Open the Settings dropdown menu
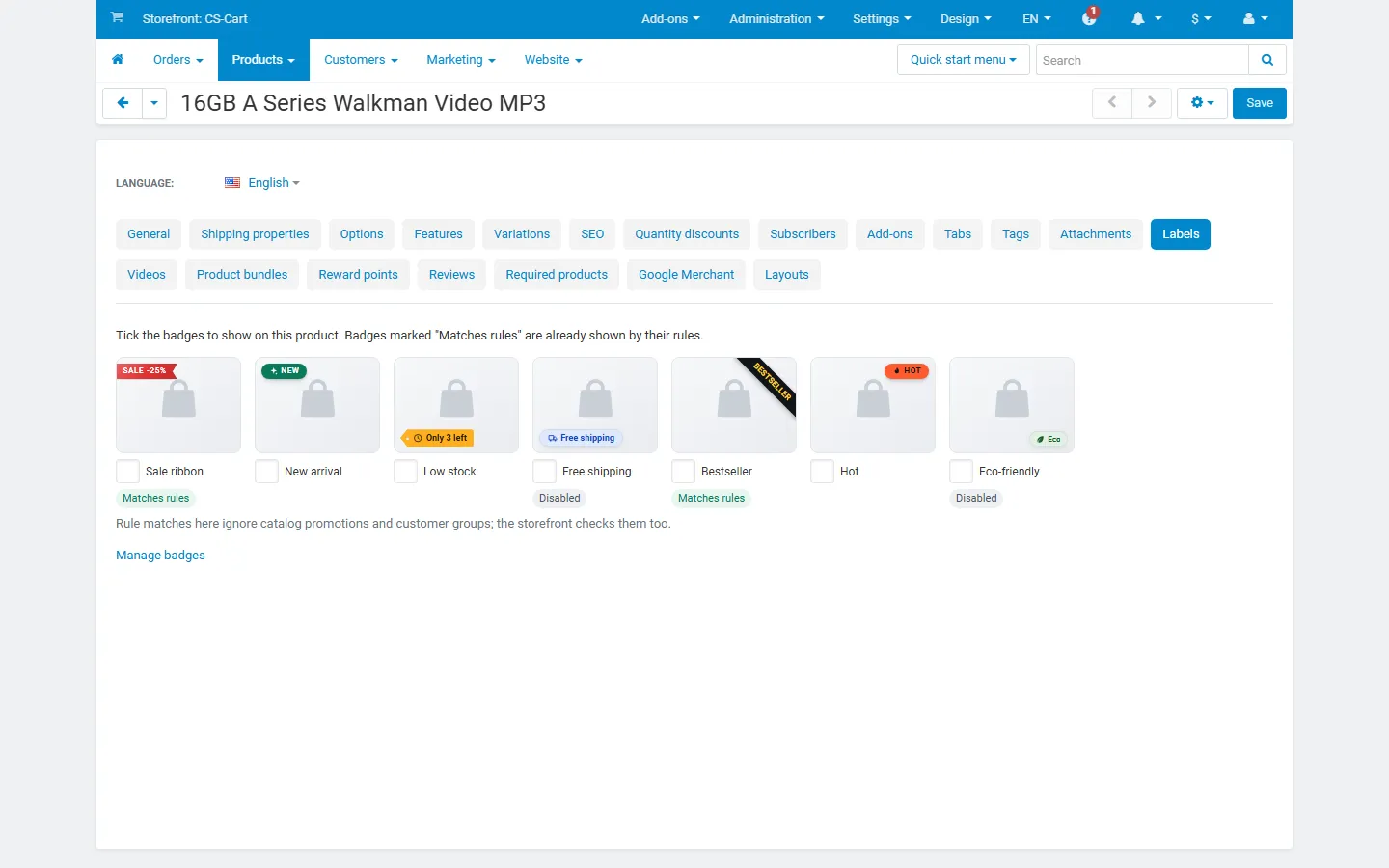 882,18
